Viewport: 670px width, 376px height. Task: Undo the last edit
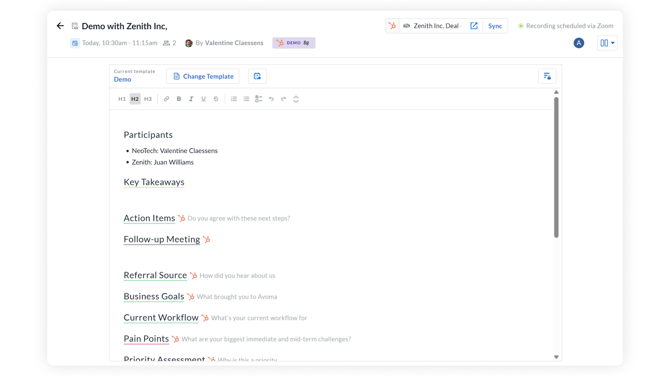click(271, 99)
